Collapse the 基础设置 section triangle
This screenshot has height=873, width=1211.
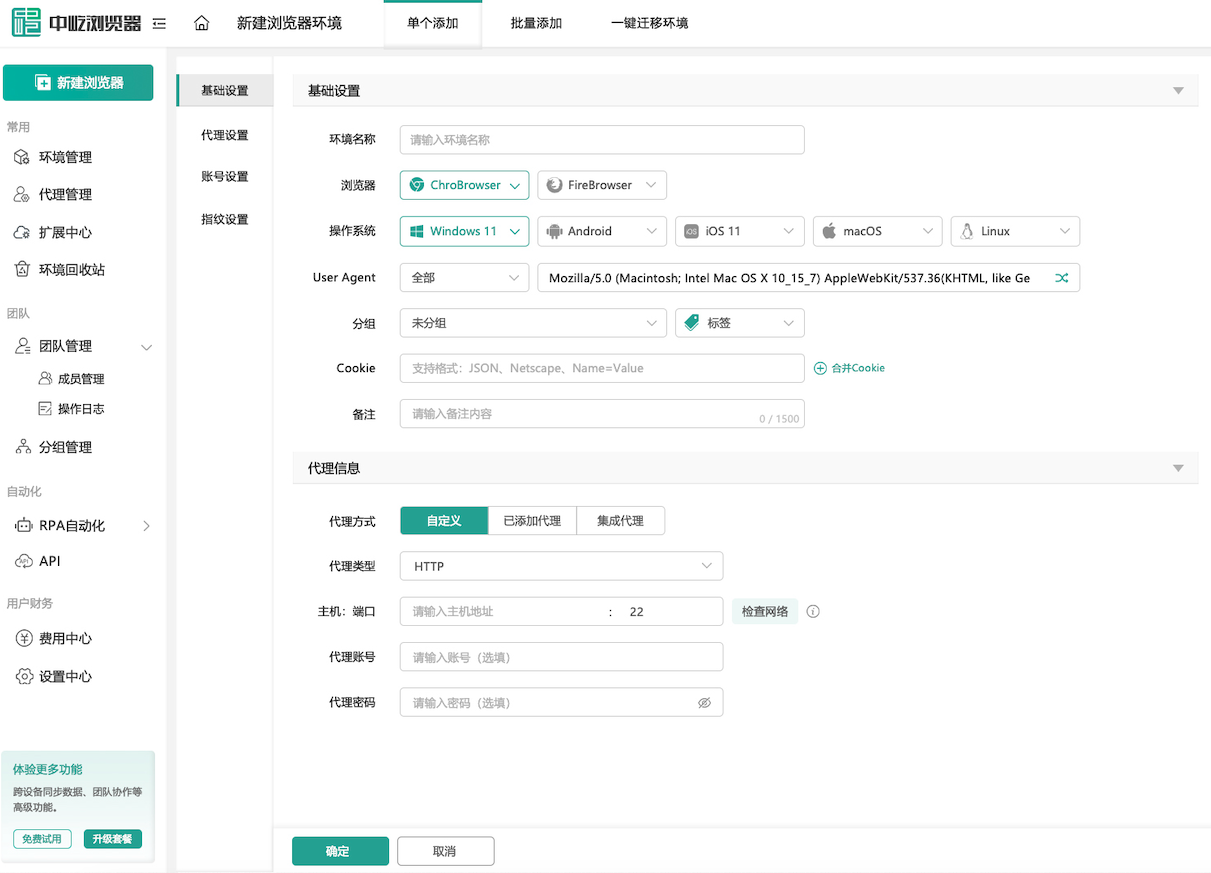[1178, 91]
